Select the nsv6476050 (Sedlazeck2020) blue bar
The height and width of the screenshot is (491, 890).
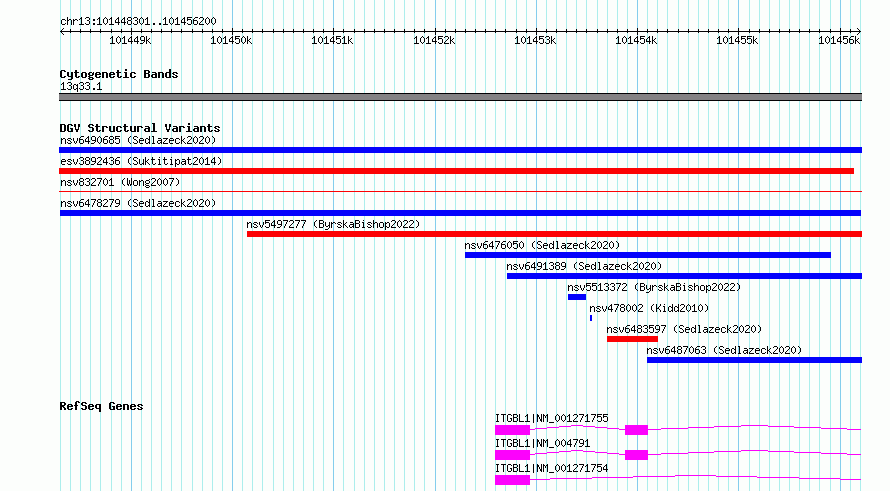coord(648,255)
